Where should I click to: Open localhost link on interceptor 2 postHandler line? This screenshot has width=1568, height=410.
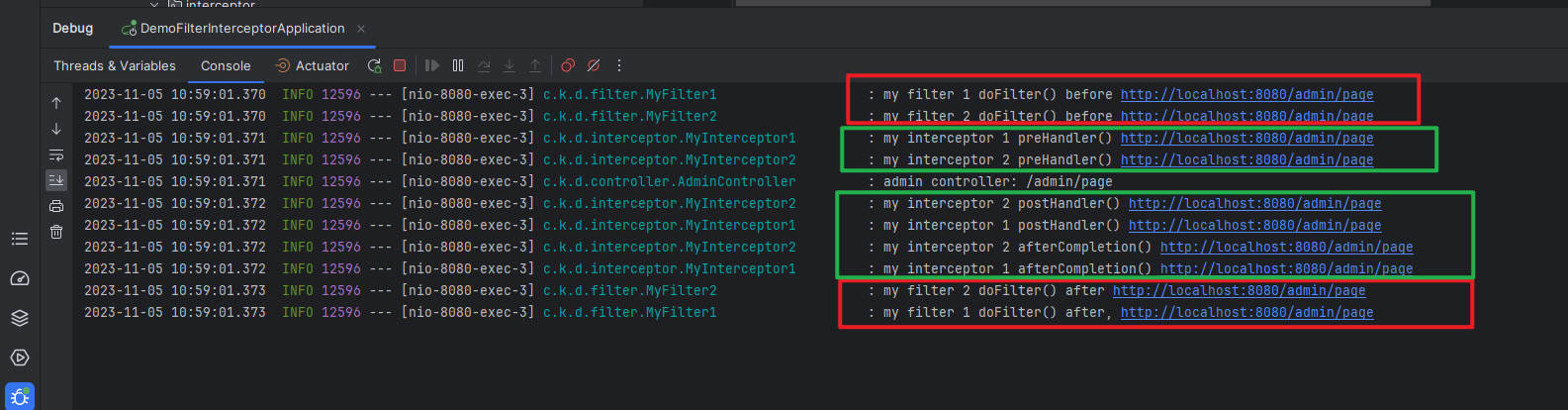pyautogui.click(x=1254, y=203)
